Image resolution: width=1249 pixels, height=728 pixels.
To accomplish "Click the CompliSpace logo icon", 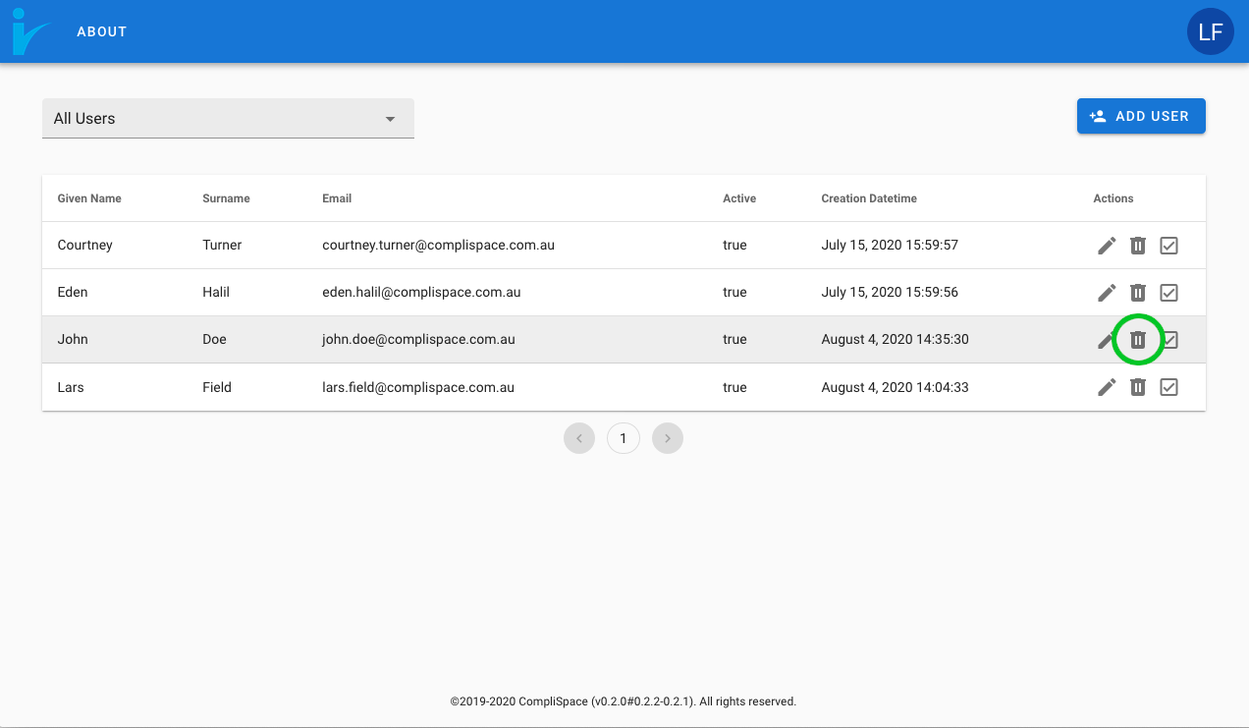I will pyautogui.click(x=30, y=32).
